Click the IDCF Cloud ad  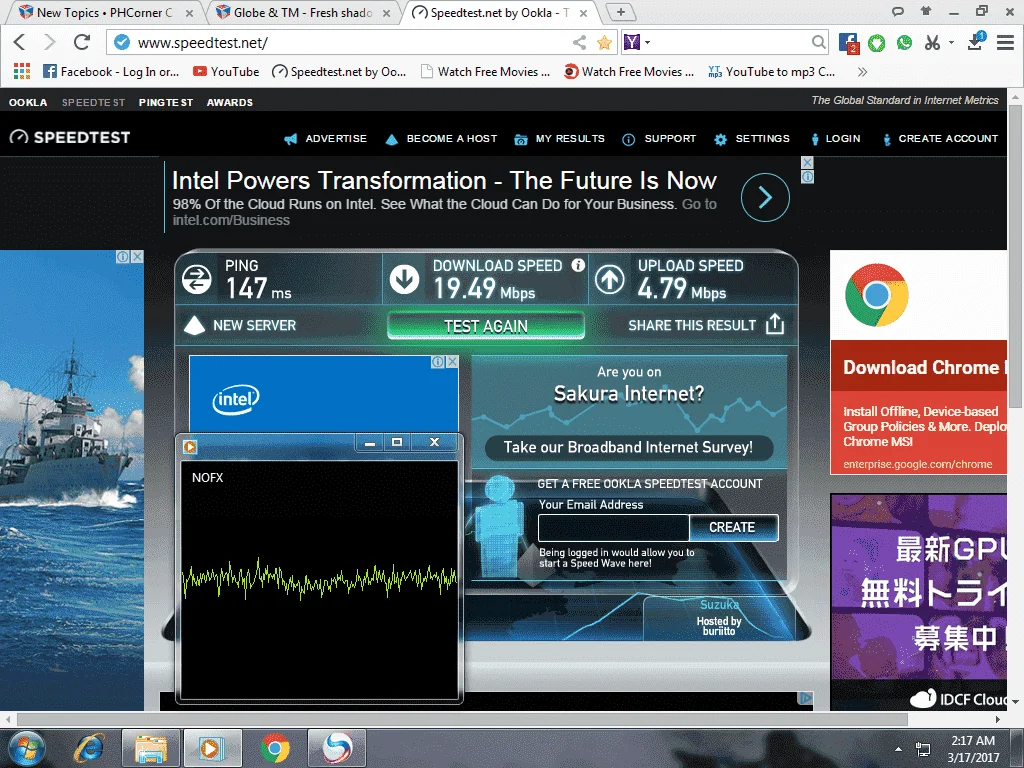click(919, 602)
